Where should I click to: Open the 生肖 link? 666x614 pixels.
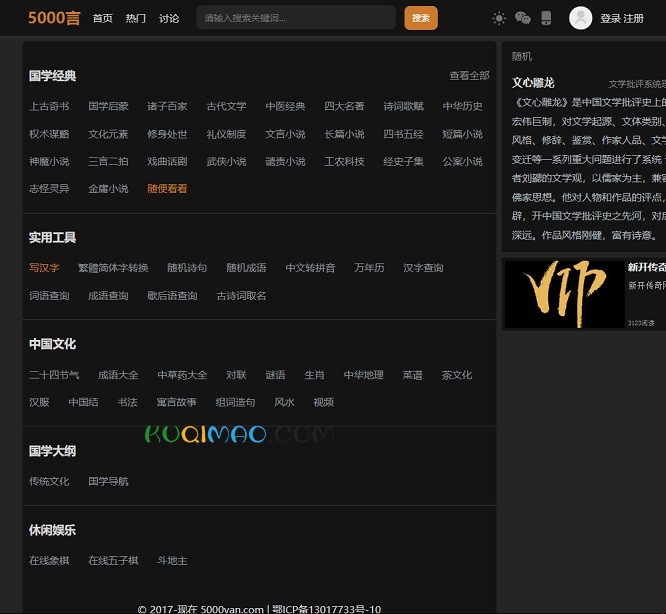pyautogui.click(x=315, y=375)
